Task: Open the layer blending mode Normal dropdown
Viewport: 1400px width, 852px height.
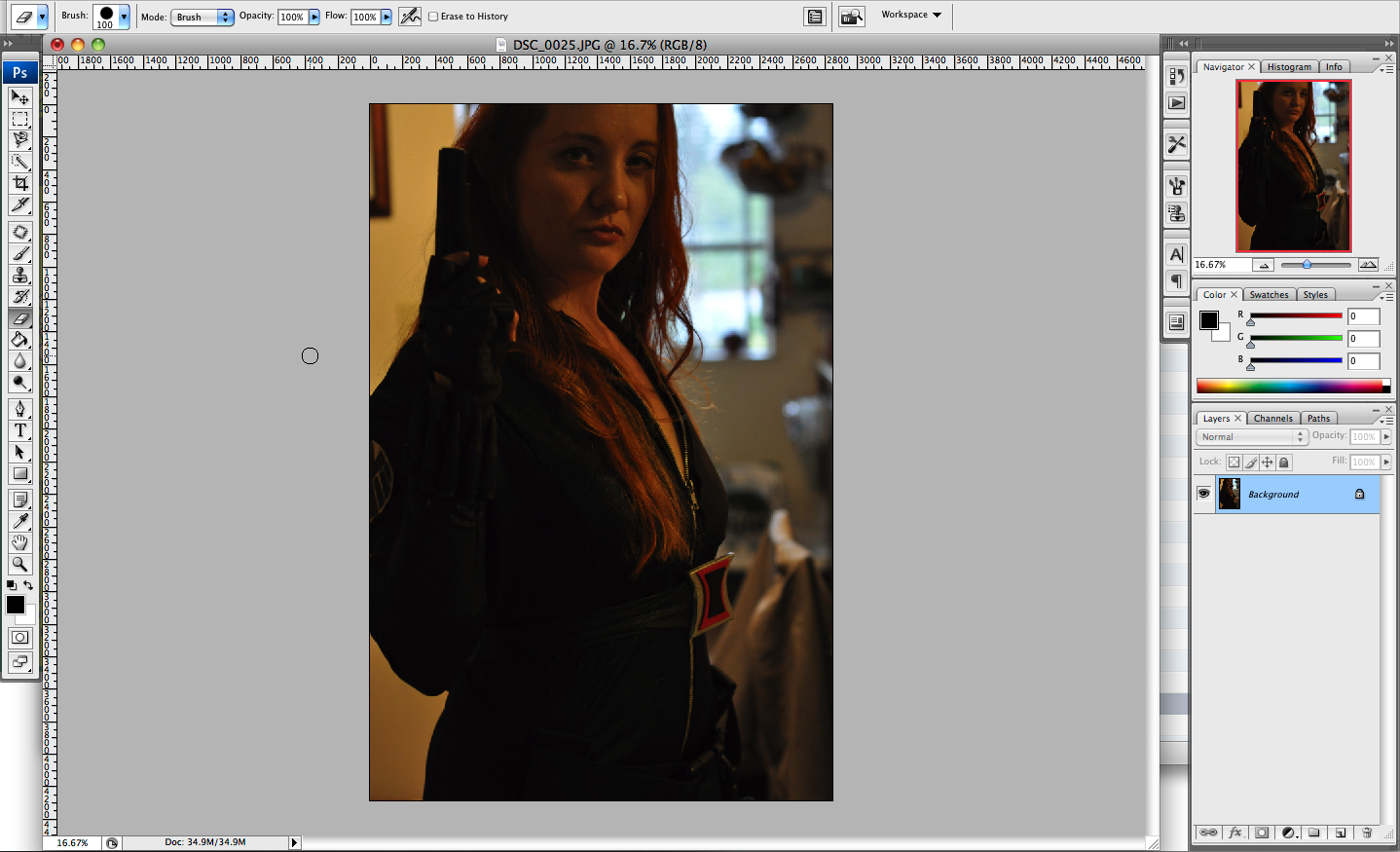Action: pos(1252,437)
